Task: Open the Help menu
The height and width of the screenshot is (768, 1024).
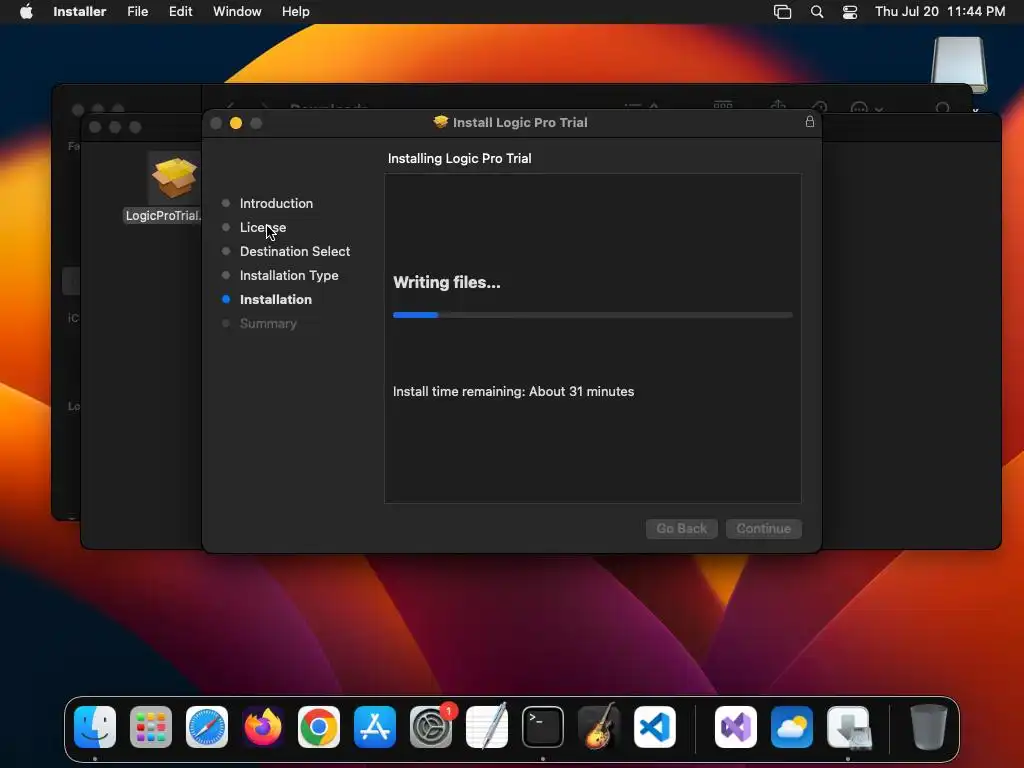Action: tap(295, 12)
